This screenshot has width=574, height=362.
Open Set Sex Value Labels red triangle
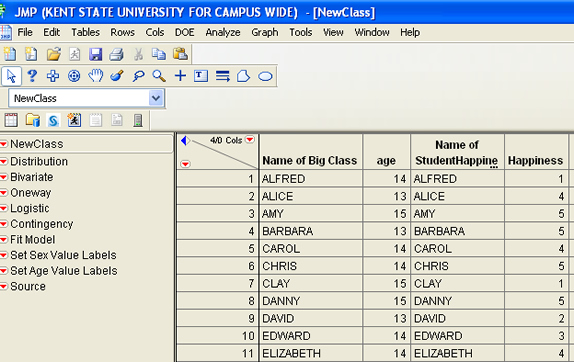(4, 255)
